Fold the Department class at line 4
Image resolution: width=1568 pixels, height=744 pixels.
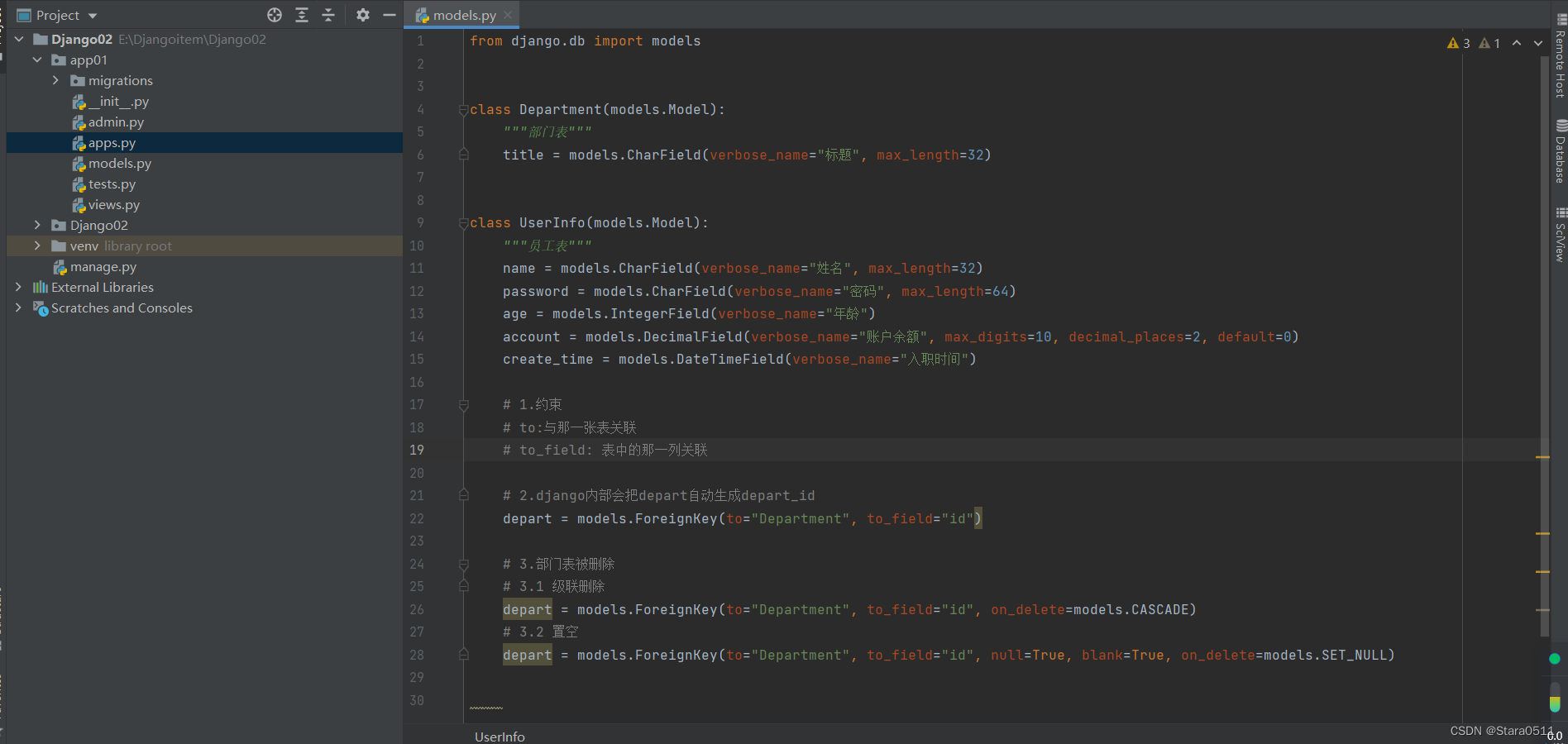point(464,110)
